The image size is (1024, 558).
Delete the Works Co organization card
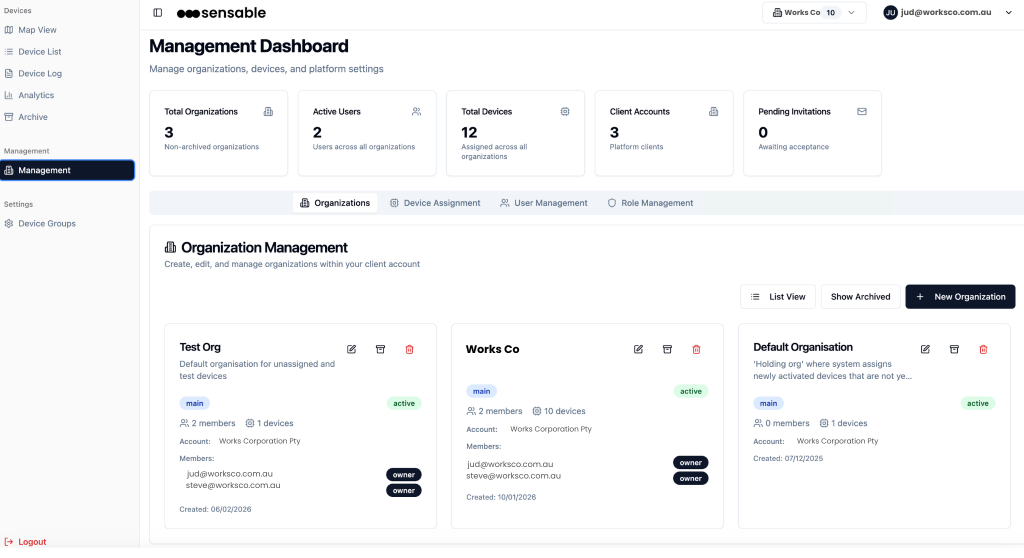[x=696, y=350]
